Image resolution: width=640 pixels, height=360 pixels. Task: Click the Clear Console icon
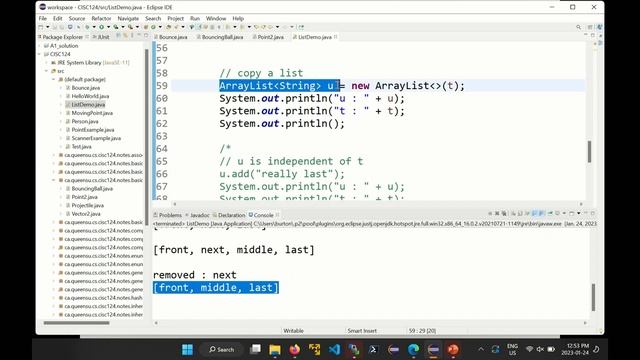point(513,213)
